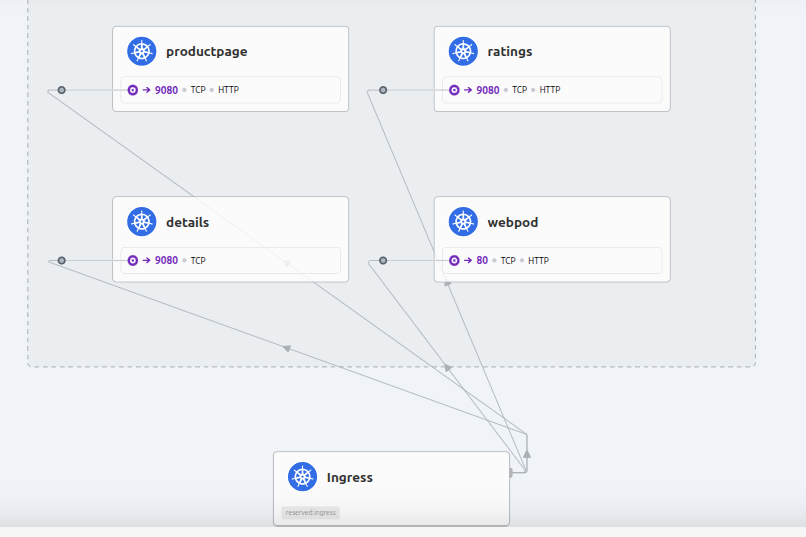806x537 pixels.
Task: Select the webpod service title
Action: coord(512,223)
